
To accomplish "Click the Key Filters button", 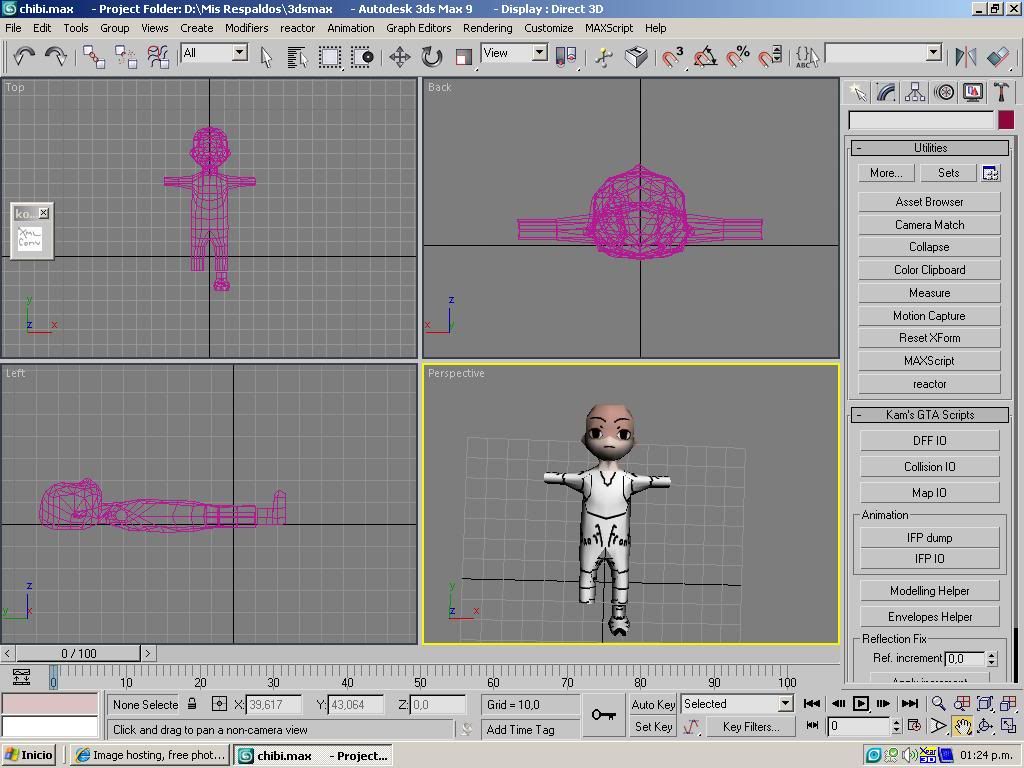I will click(752, 727).
